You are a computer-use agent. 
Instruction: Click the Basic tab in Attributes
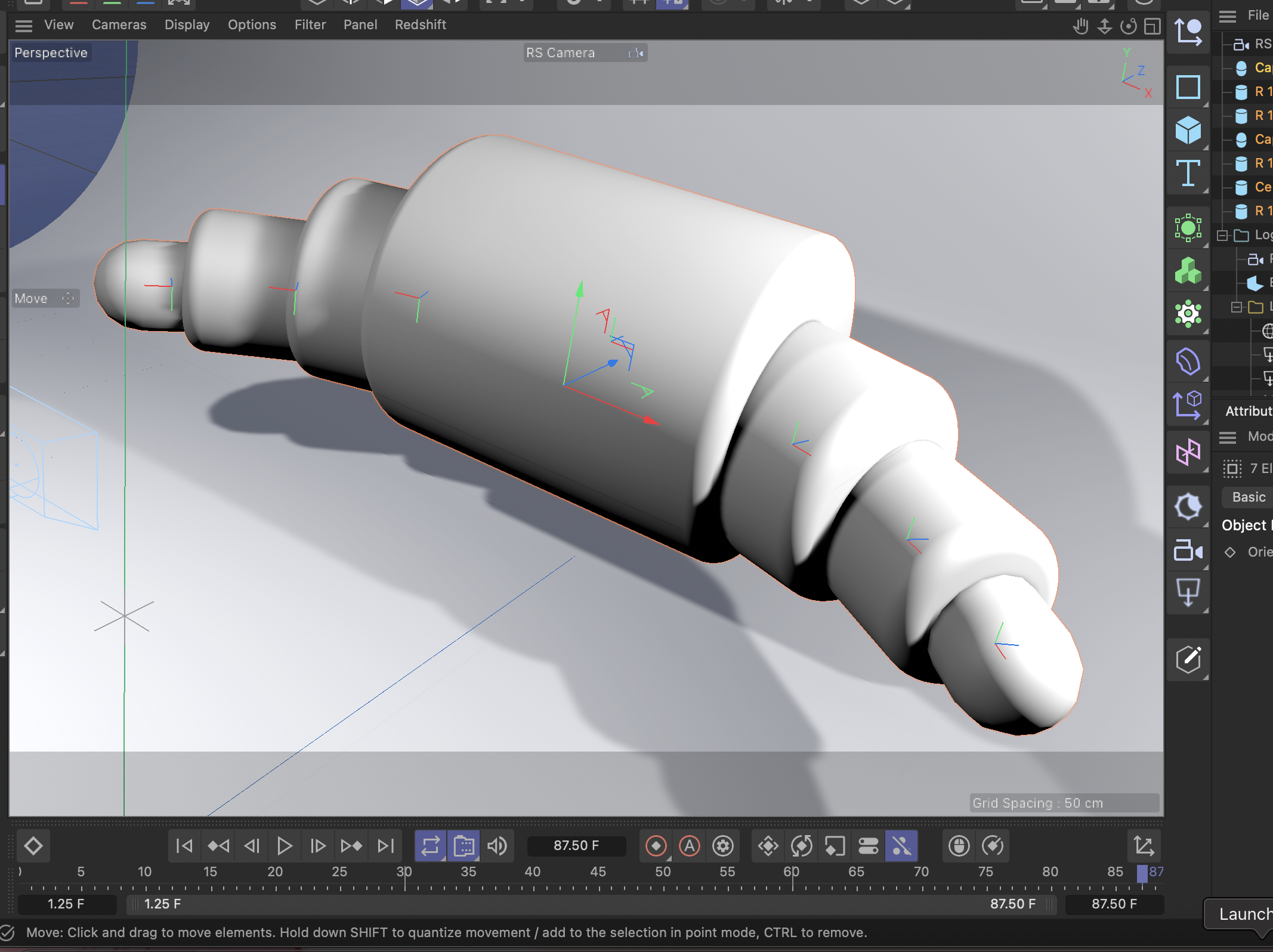1248,497
